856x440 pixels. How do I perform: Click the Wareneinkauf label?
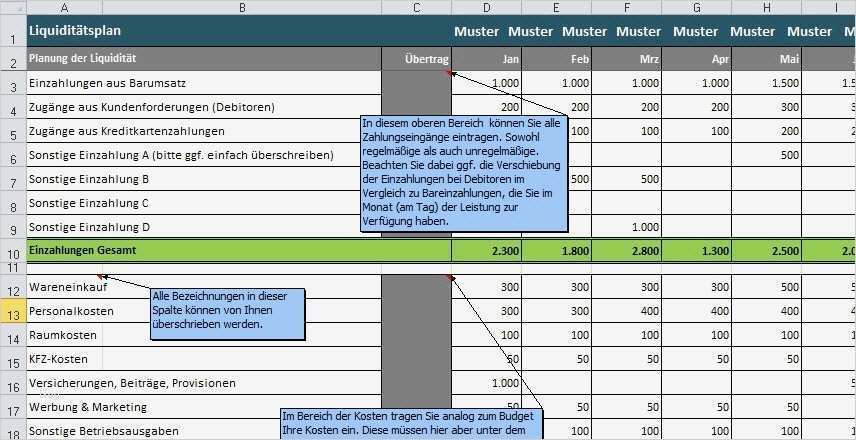pos(68,287)
